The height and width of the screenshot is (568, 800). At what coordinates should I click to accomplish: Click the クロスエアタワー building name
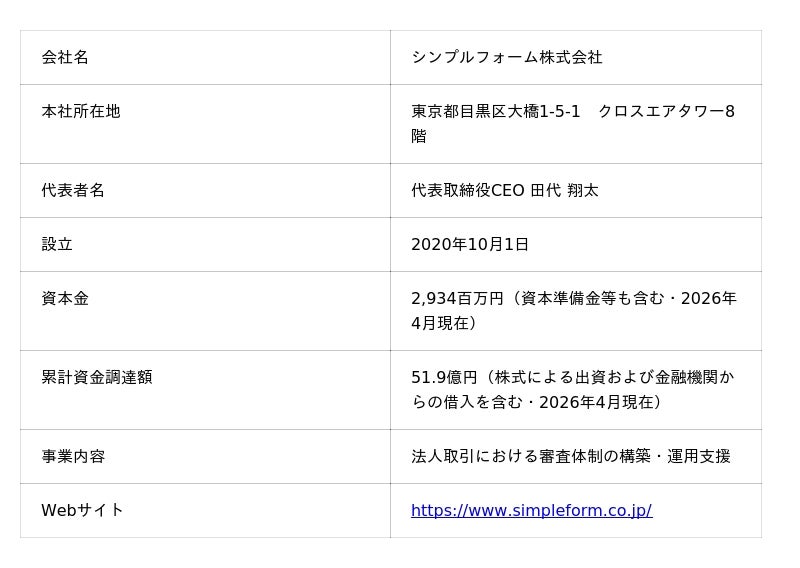click(x=661, y=112)
